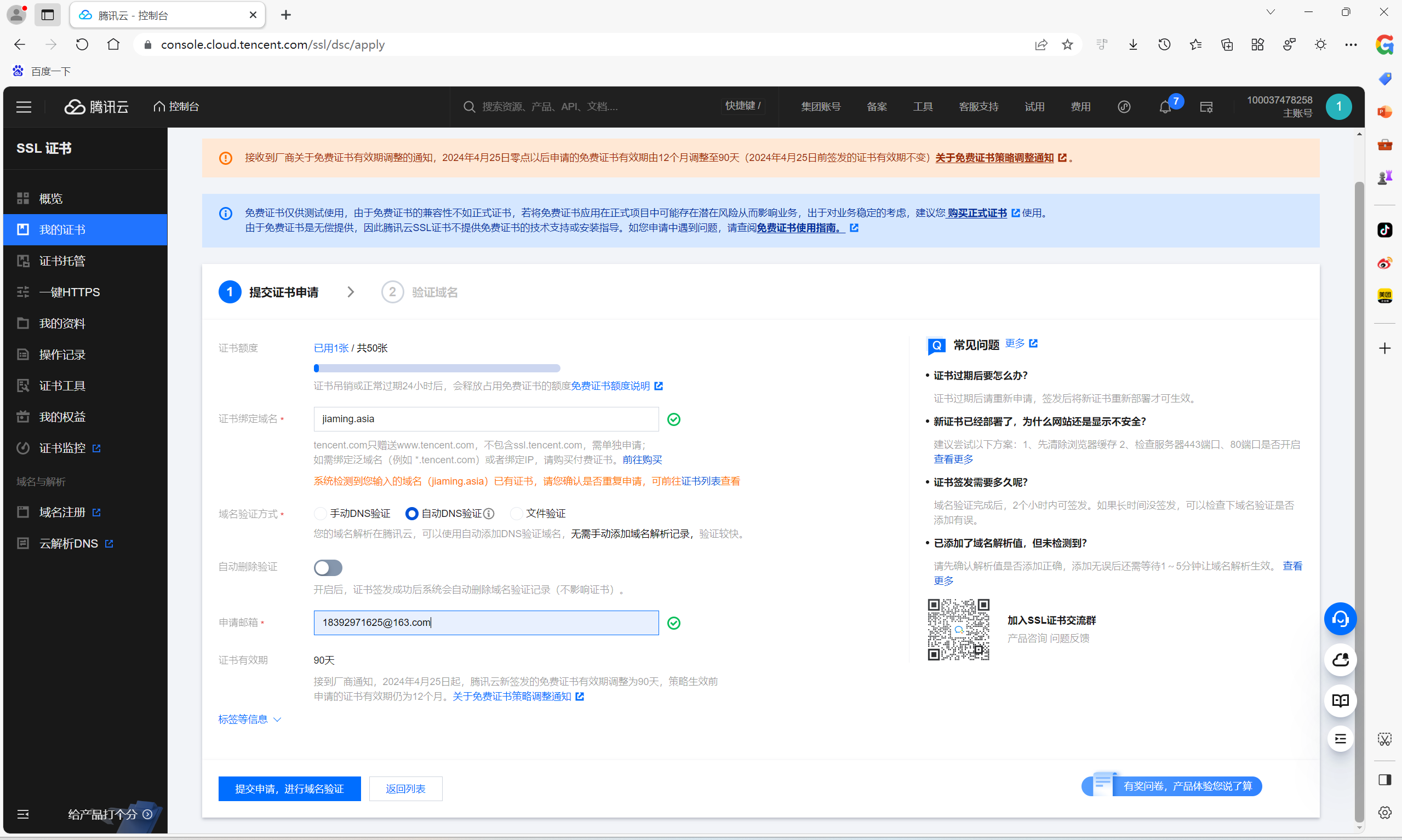Click the info icon next to 自动DNS验证
Screen dimensions: 1402x840
coord(489,514)
